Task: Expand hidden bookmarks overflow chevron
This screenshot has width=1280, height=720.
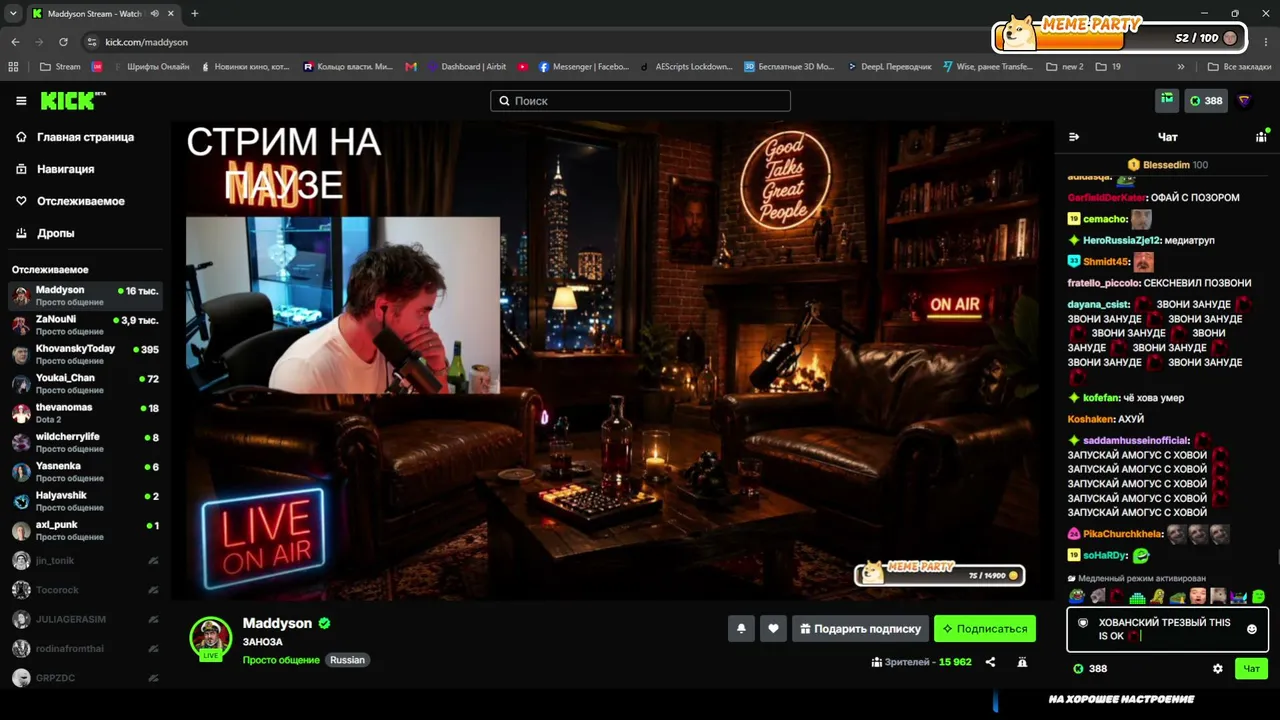Action: (1181, 67)
